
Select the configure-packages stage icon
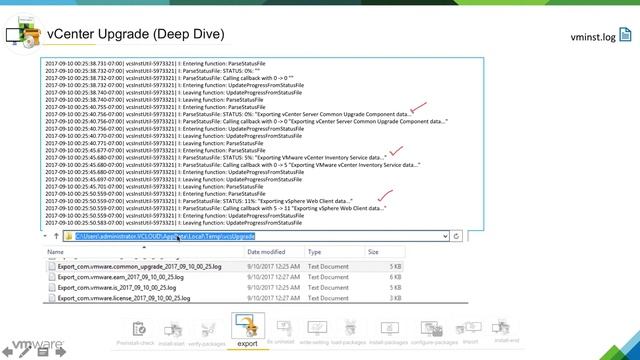(x=432, y=329)
